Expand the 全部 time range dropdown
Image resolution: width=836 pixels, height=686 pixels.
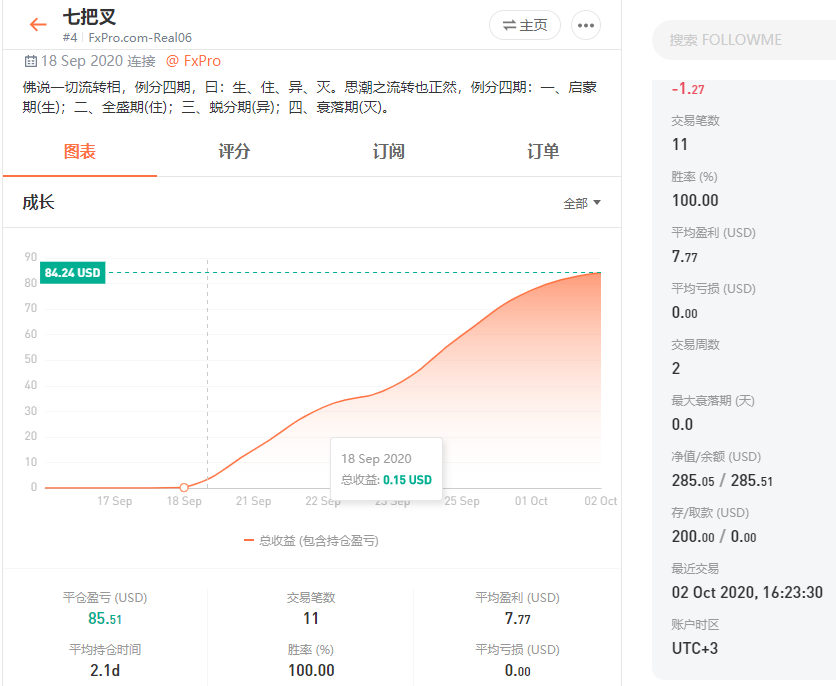582,203
